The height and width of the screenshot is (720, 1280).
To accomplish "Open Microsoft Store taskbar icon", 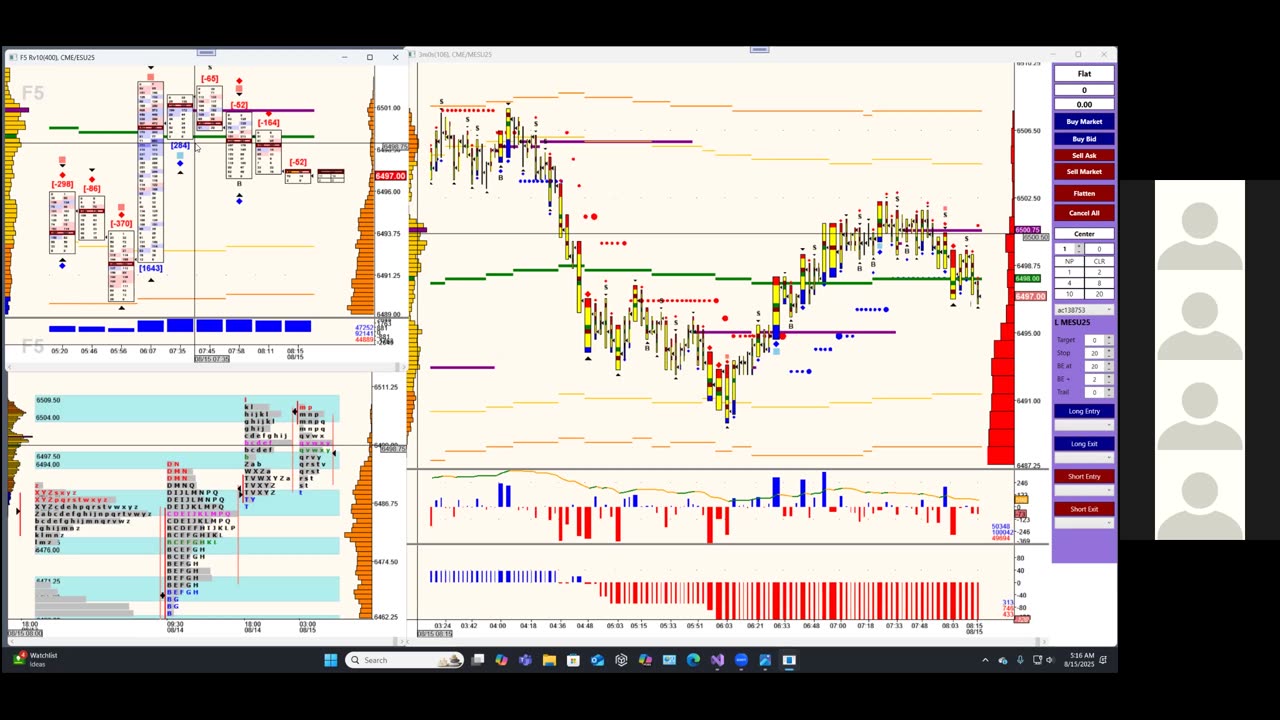I will pyautogui.click(x=573, y=660).
